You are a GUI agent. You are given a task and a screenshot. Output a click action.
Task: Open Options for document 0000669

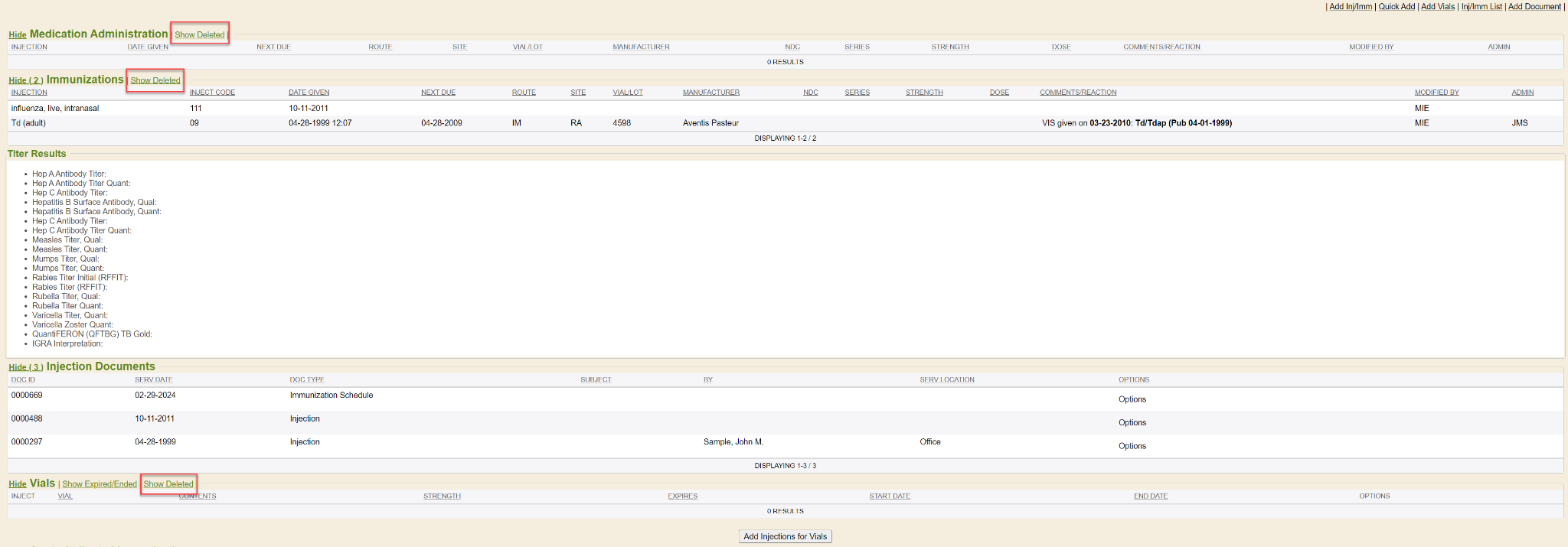tap(1132, 399)
